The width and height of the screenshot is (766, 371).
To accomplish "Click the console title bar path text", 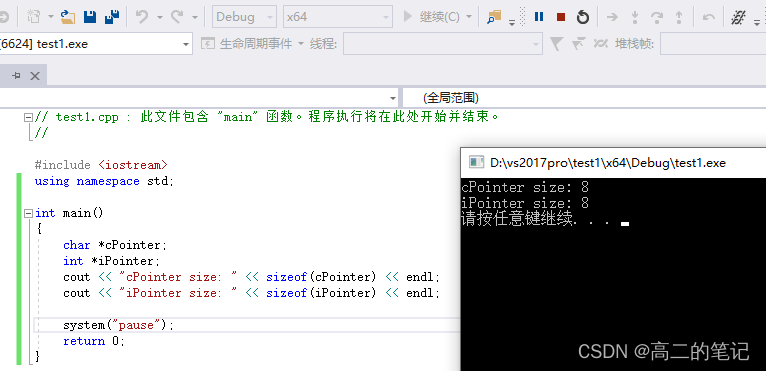I will click(608, 163).
